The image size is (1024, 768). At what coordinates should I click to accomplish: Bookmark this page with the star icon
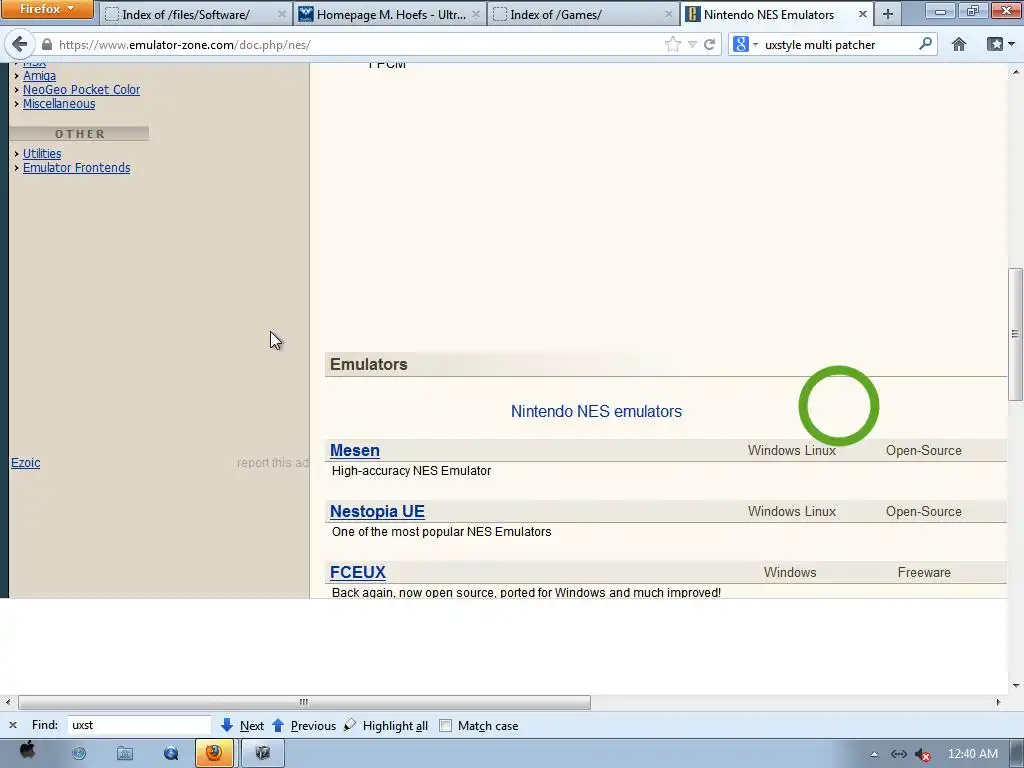[x=672, y=44]
